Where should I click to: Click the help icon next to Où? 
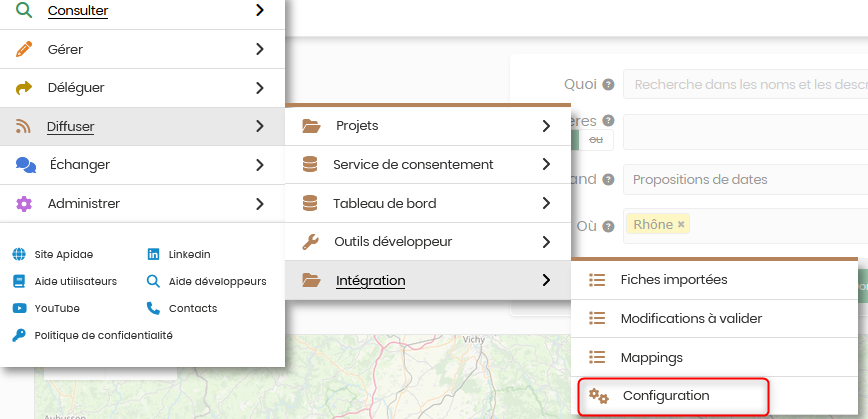[x=608, y=226]
